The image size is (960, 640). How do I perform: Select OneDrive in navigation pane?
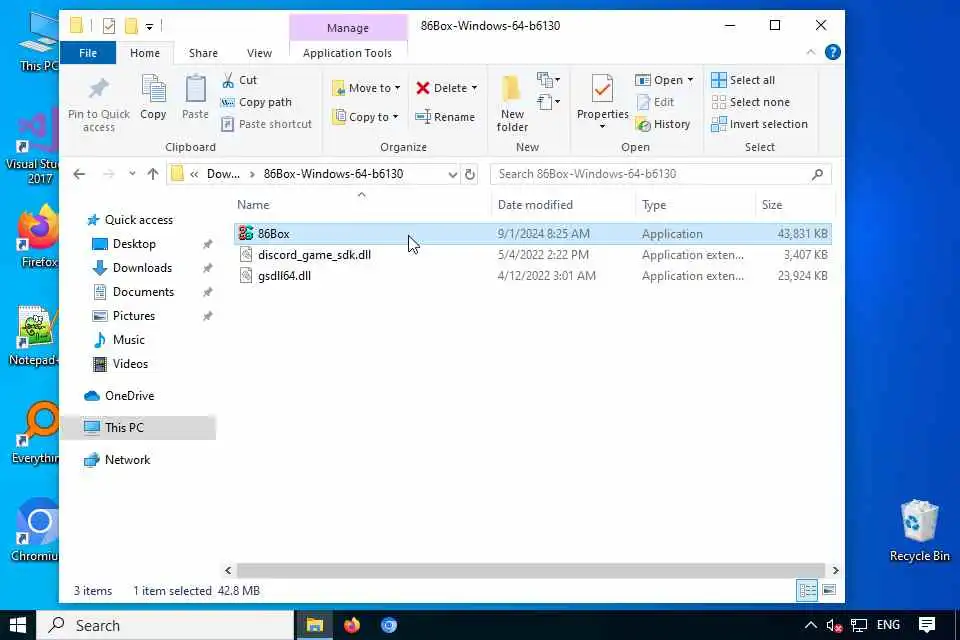coord(129,396)
